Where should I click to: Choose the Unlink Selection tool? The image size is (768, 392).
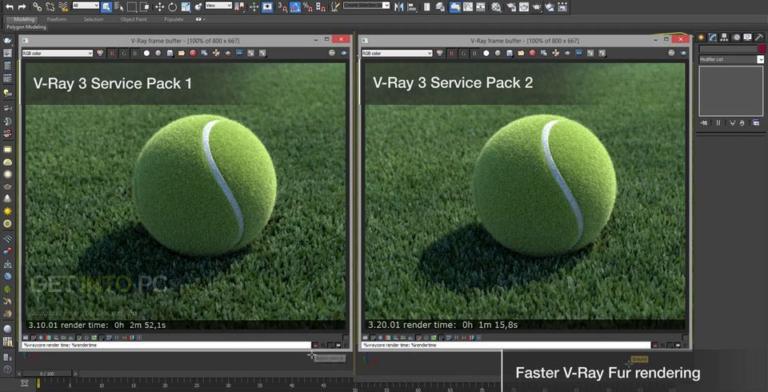click(50, 7)
